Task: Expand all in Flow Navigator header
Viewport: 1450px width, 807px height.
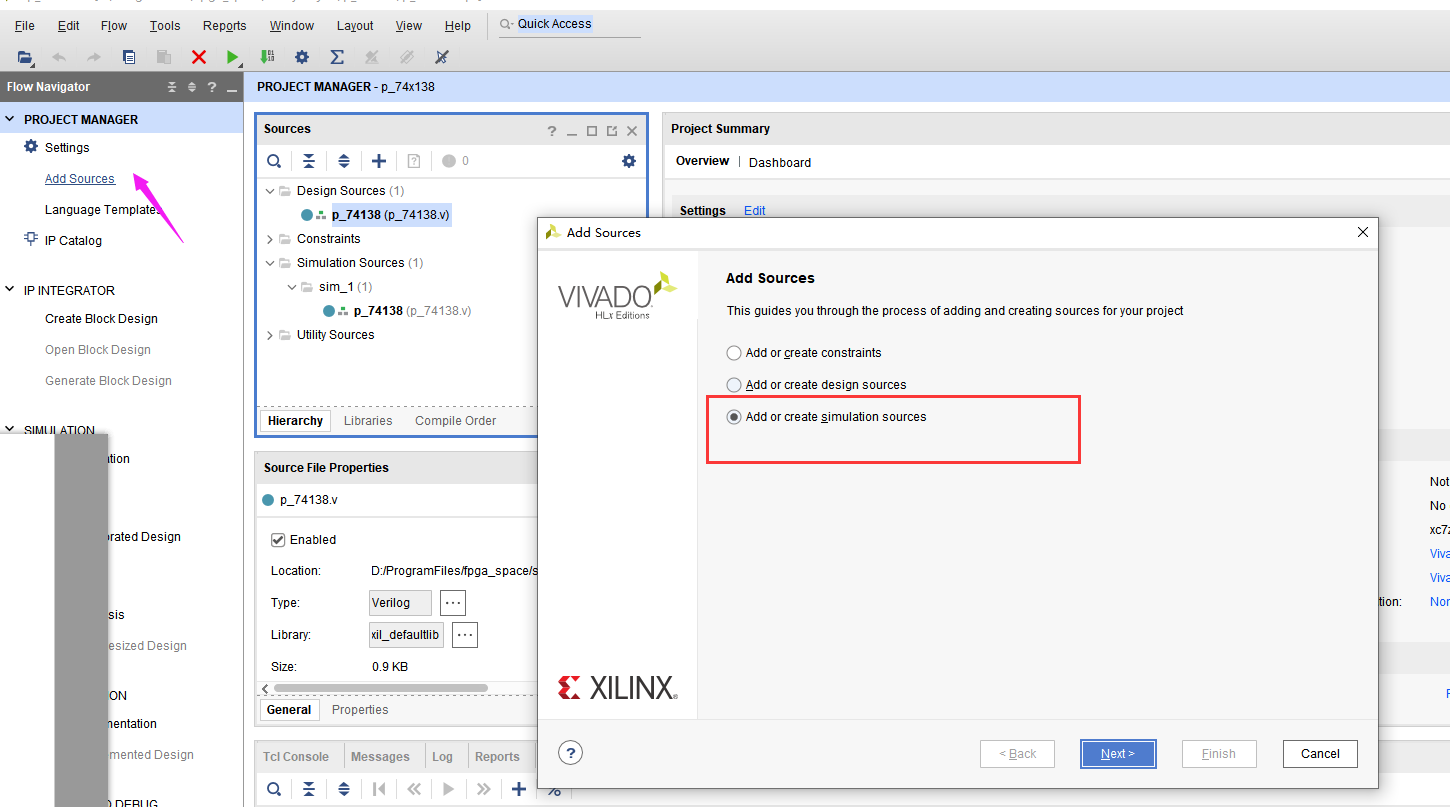Action: pos(192,87)
